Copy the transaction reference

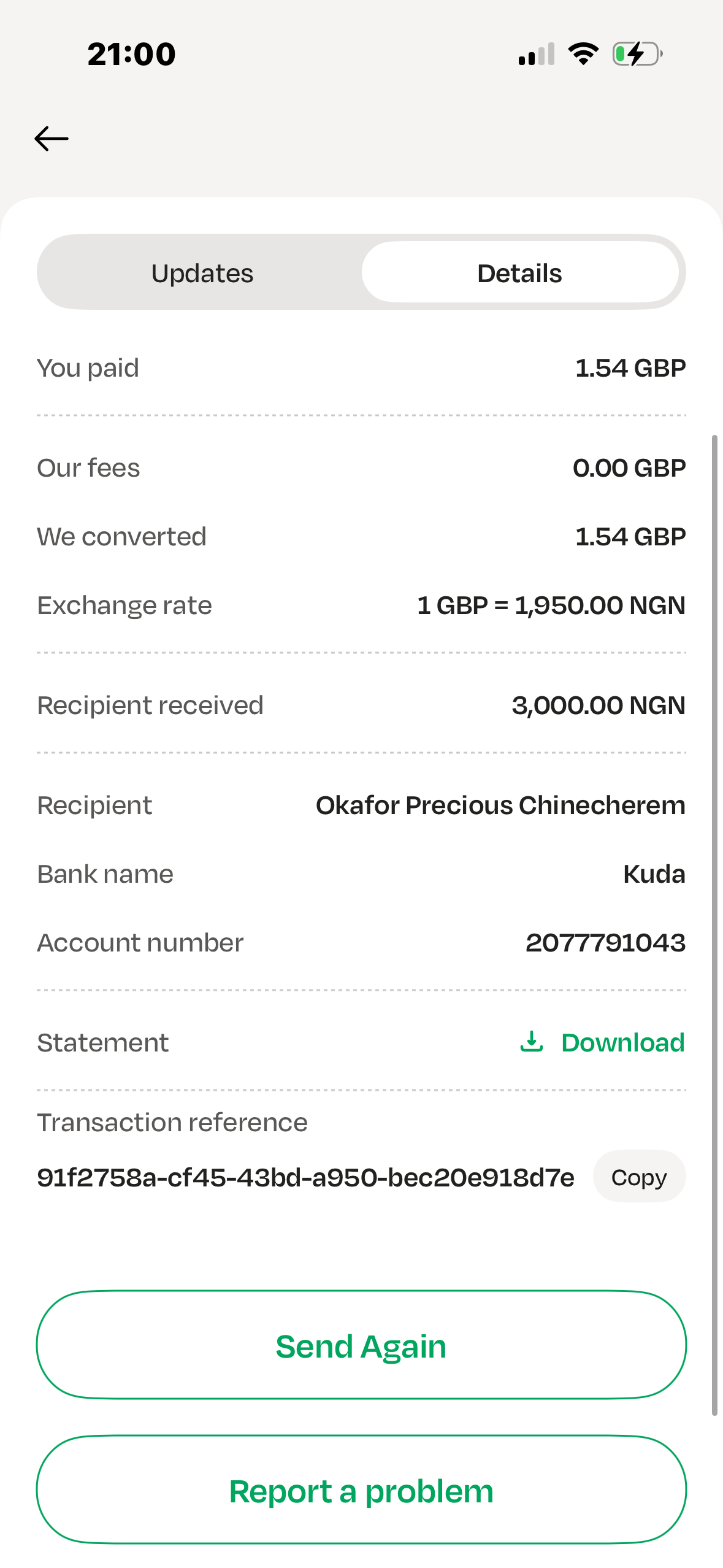point(638,1177)
